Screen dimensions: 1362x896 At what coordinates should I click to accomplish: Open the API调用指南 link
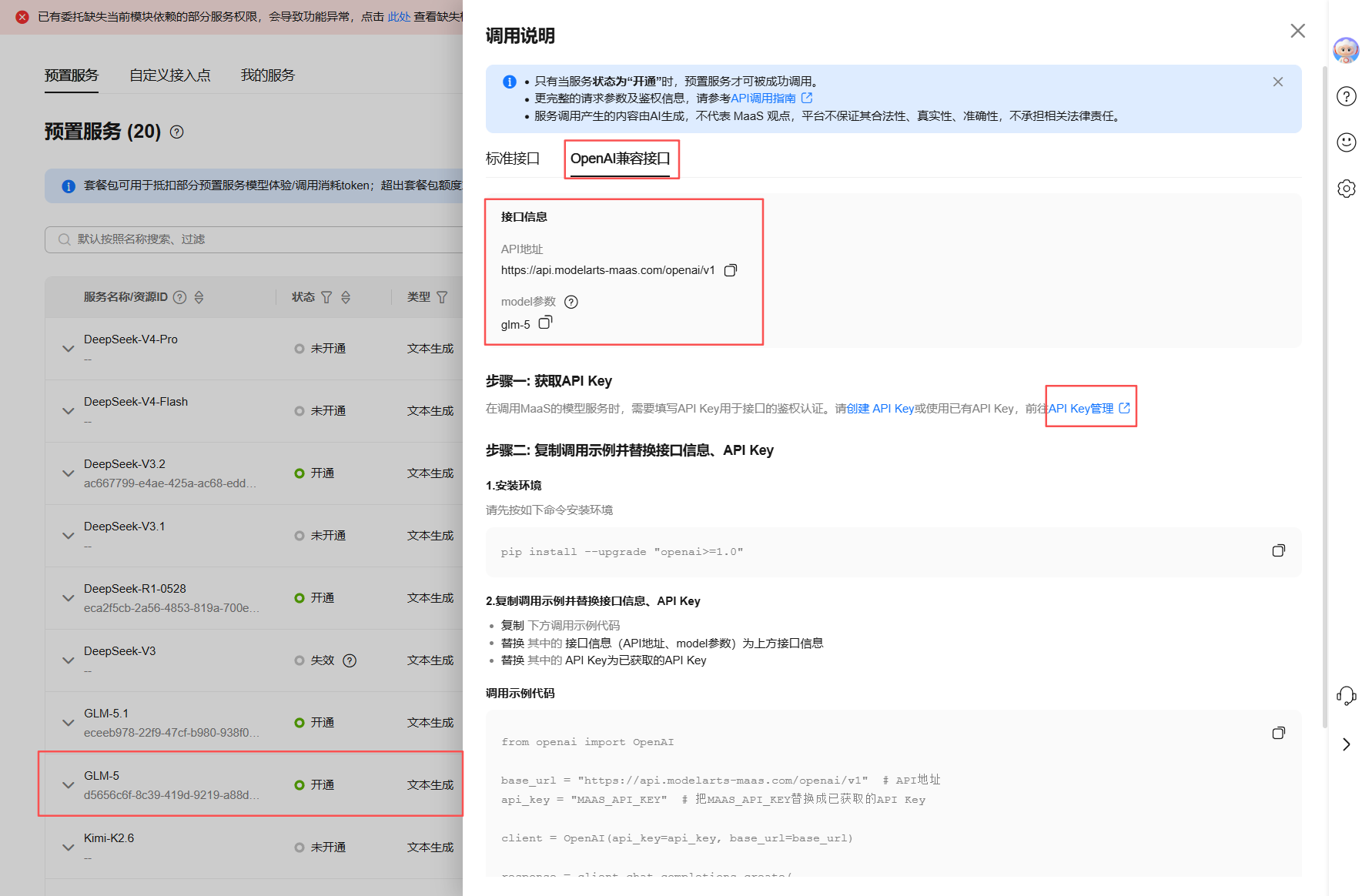pyautogui.click(x=771, y=99)
